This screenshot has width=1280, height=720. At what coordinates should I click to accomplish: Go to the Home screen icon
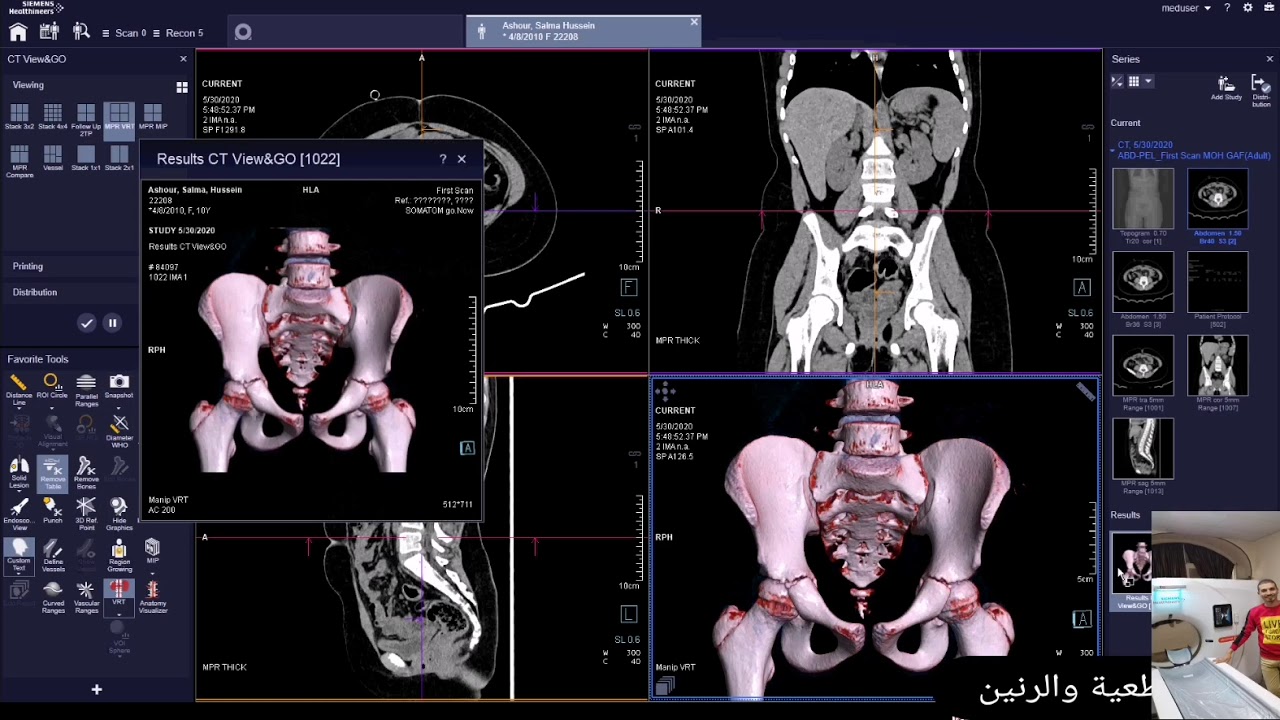pyautogui.click(x=18, y=32)
